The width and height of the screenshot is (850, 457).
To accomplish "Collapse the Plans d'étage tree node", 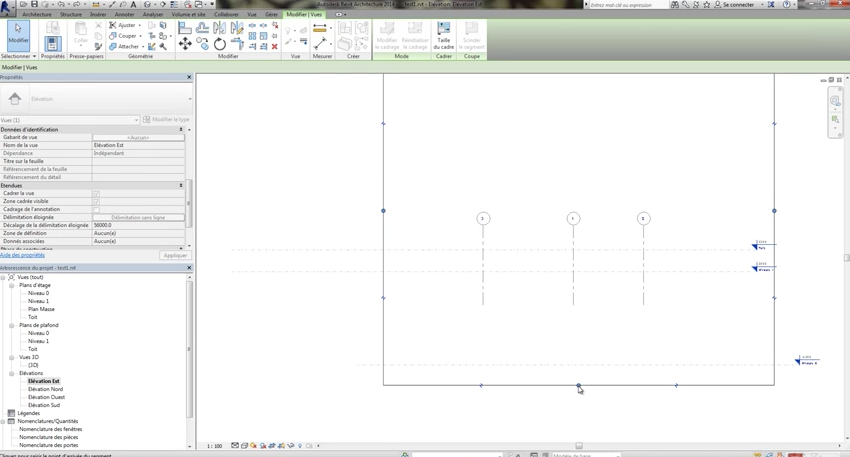I will click(x=12, y=285).
